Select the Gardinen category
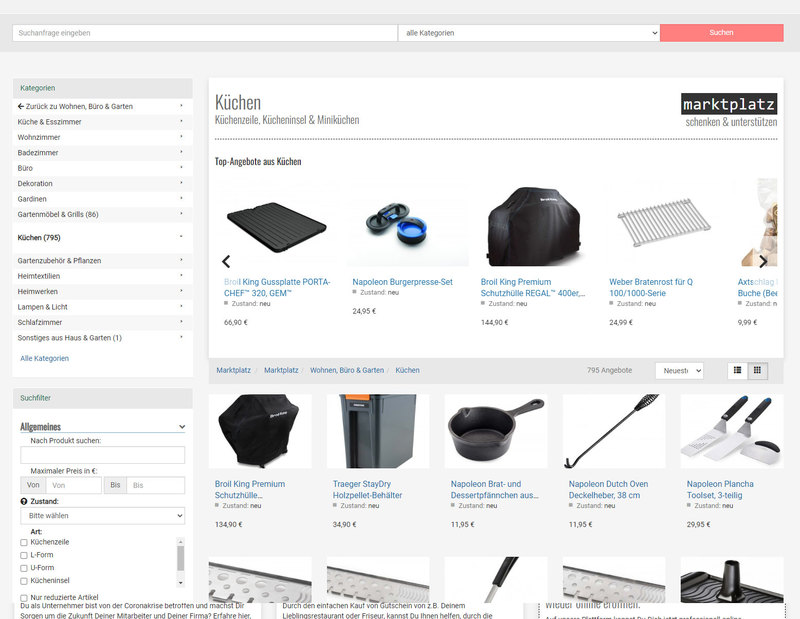The width and height of the screenshot is (800, 619). pyautogui.click(x=32, y=199)
